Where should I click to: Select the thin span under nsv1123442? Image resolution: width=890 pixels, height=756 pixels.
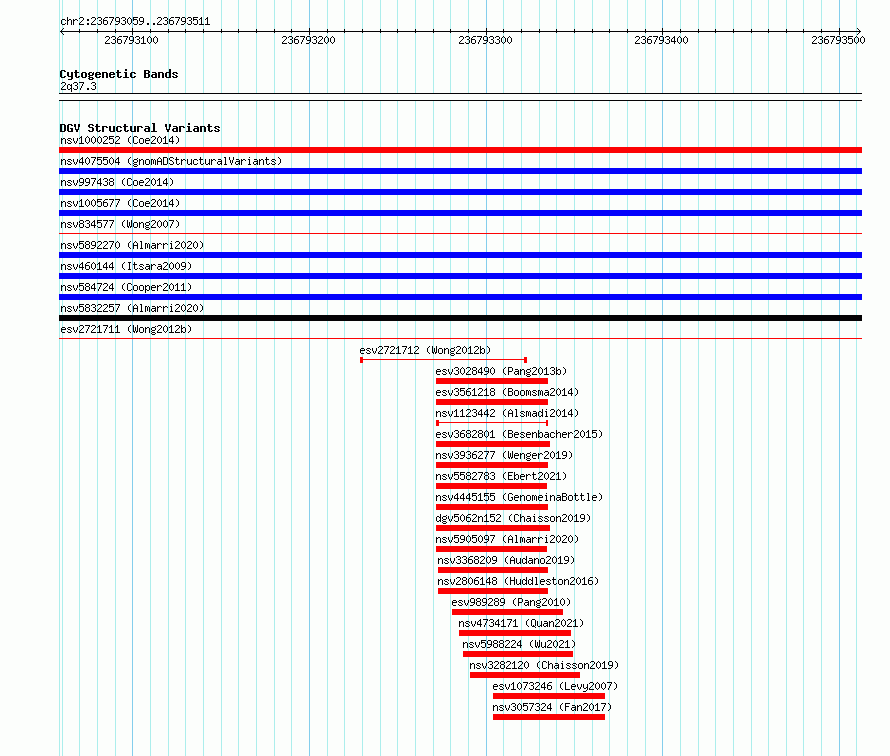coord(492,423)
